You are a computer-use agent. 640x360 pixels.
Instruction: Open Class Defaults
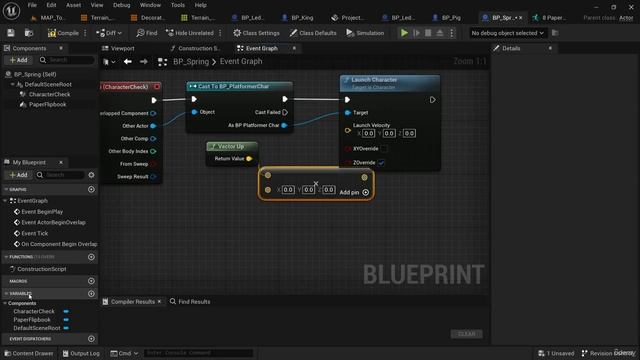tap(313, 33)
